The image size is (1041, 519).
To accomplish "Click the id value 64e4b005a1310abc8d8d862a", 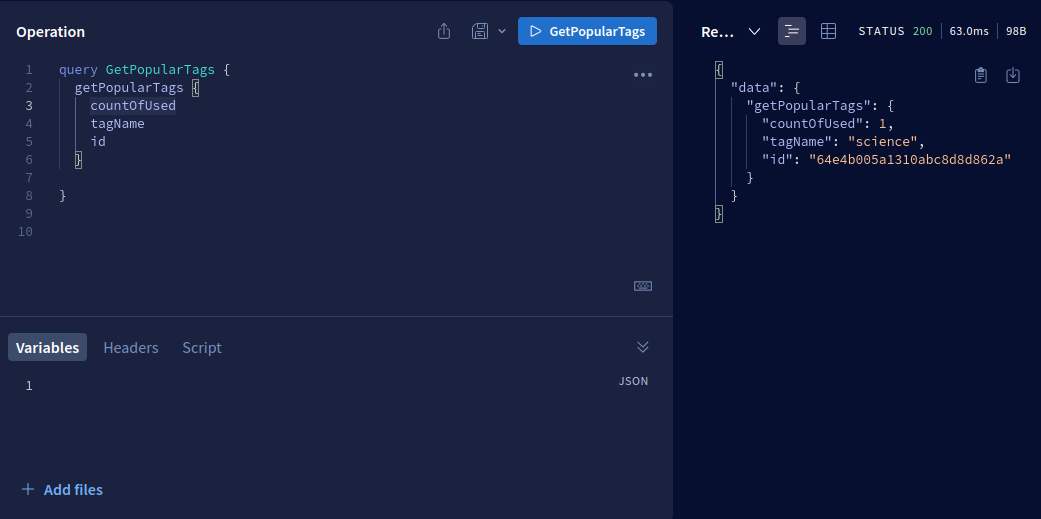I will pos(910,159).
